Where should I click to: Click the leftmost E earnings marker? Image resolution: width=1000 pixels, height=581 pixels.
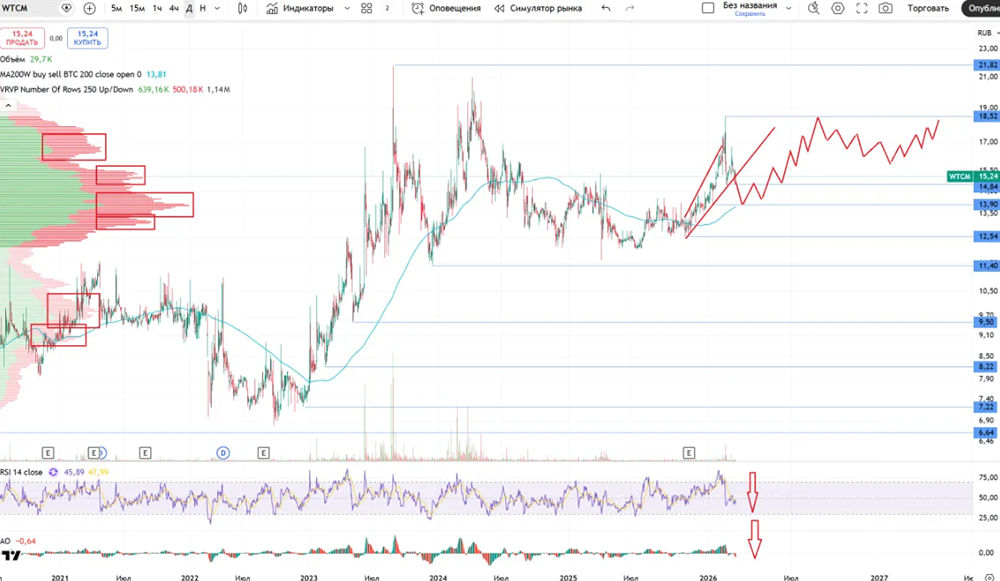click(48, 453)
